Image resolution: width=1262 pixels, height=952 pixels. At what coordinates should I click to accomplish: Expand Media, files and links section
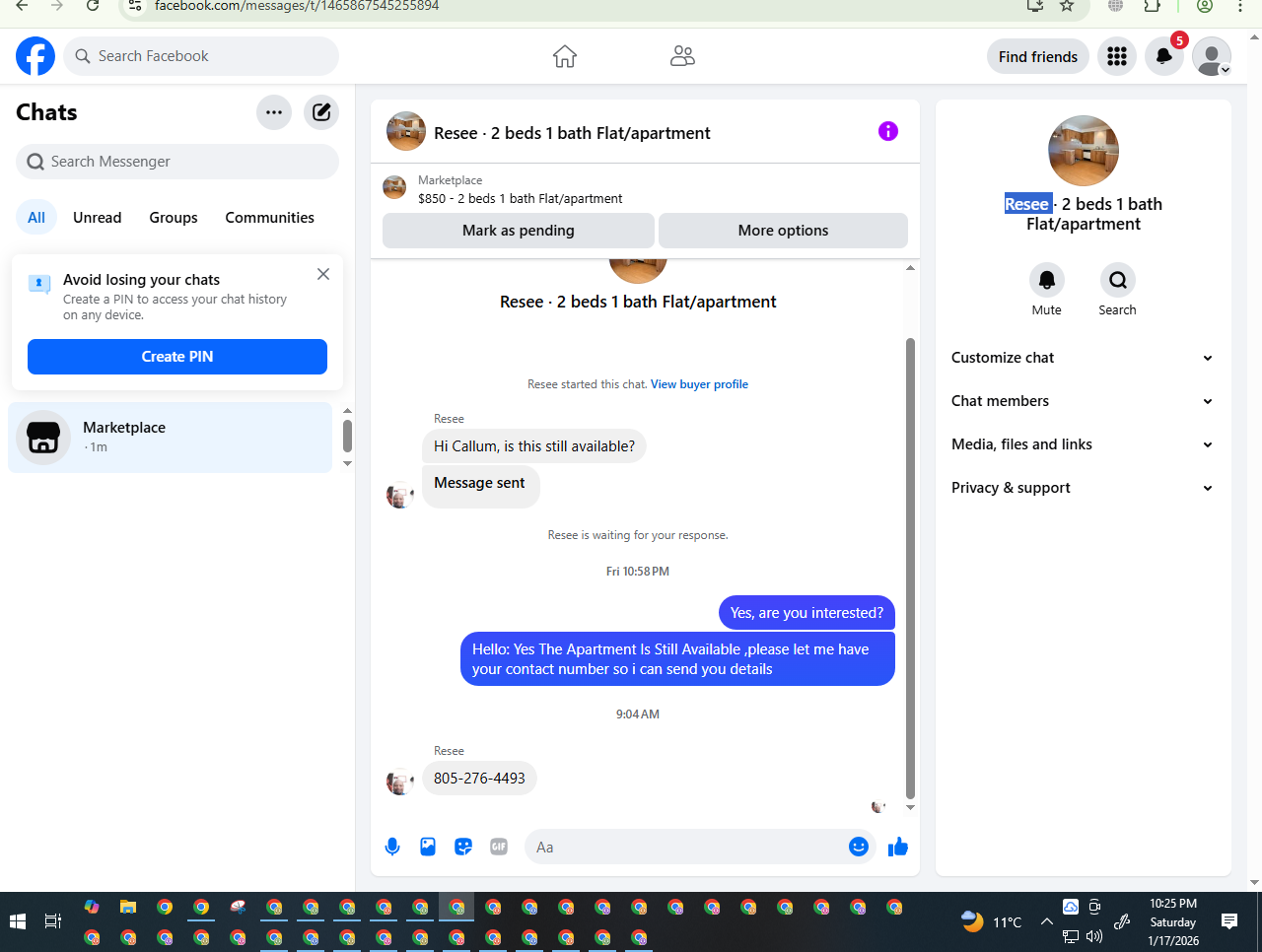[x=1083, y=444]
